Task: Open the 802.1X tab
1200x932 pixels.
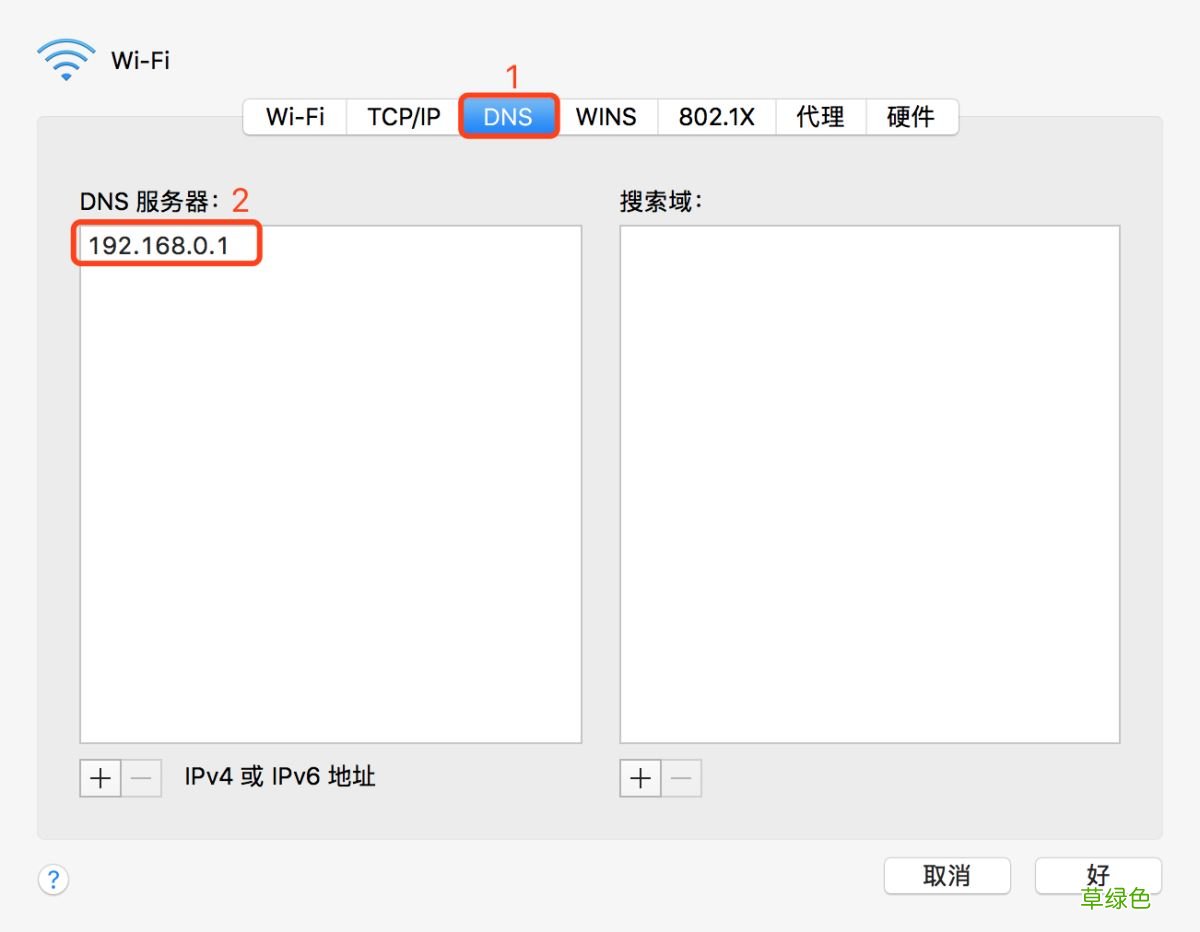Action: (x=716, y=116)
